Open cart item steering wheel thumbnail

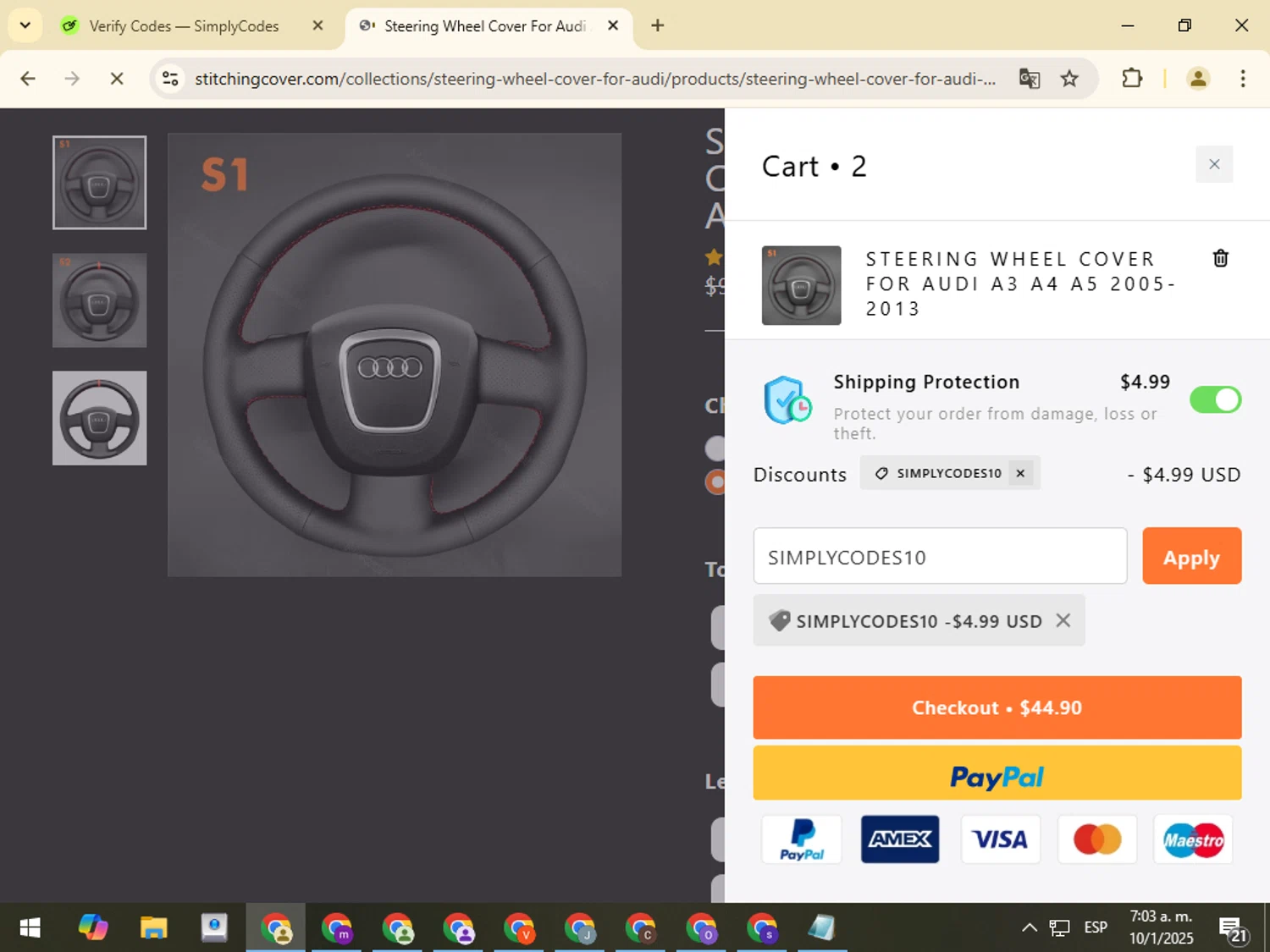[x=801, y=285]
